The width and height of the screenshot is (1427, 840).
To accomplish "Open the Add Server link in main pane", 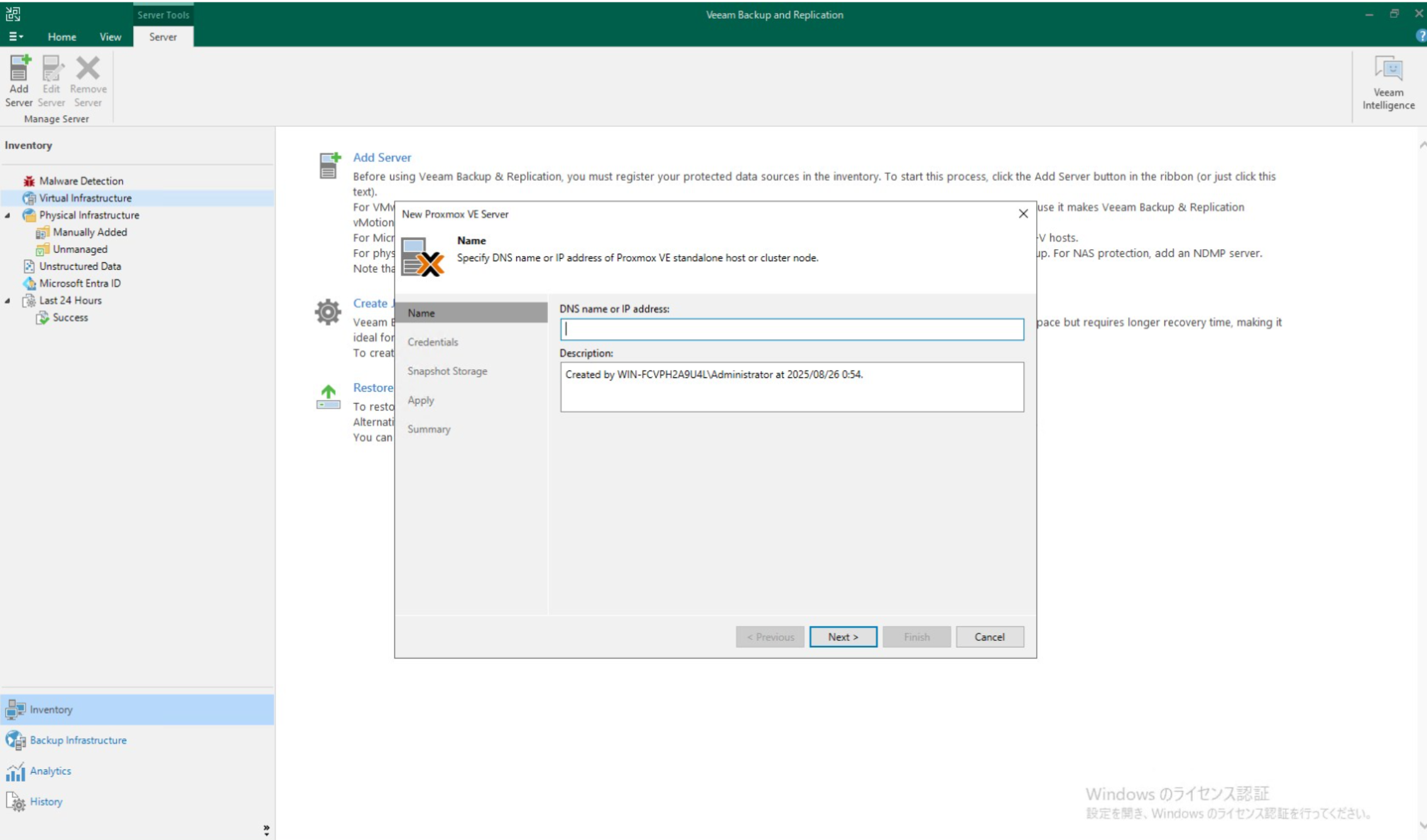I will click(382, 158).
